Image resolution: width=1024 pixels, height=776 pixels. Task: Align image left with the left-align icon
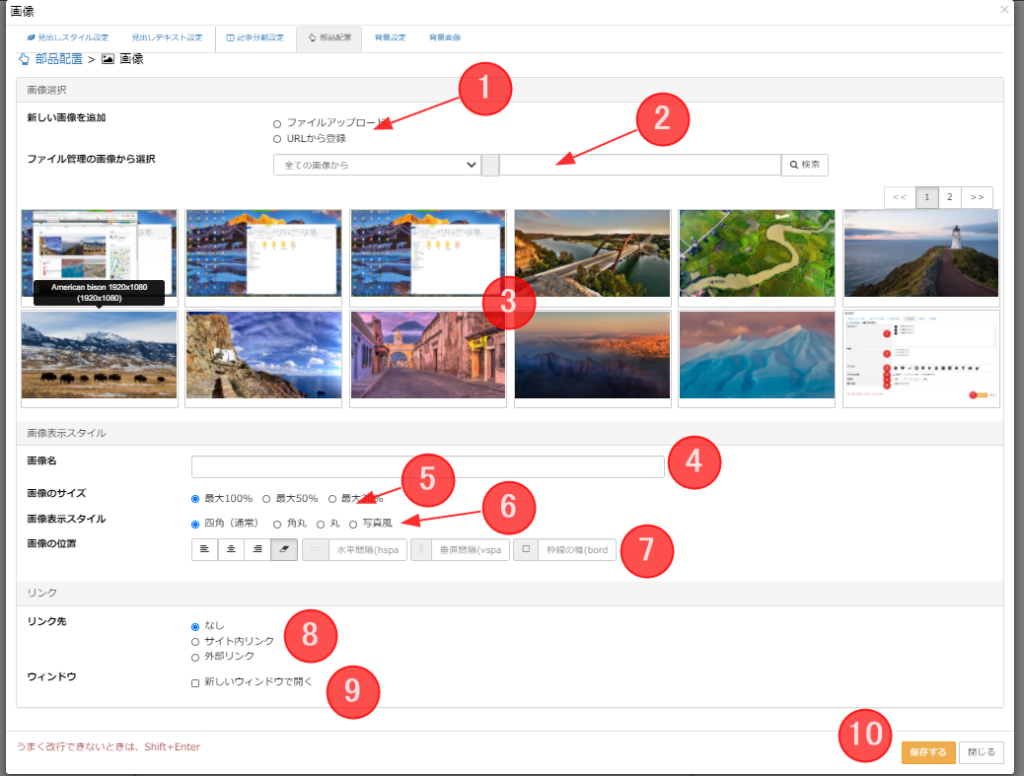pos(205,550)
